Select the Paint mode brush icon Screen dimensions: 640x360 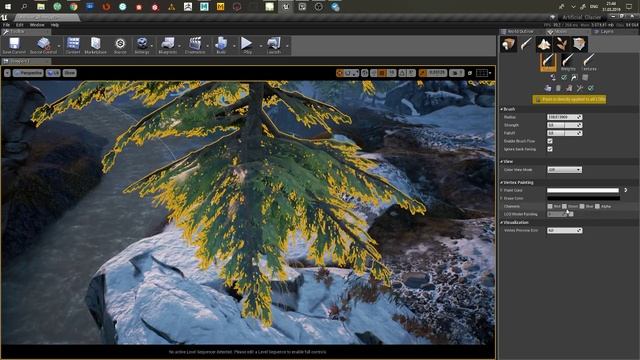point(526,44)
